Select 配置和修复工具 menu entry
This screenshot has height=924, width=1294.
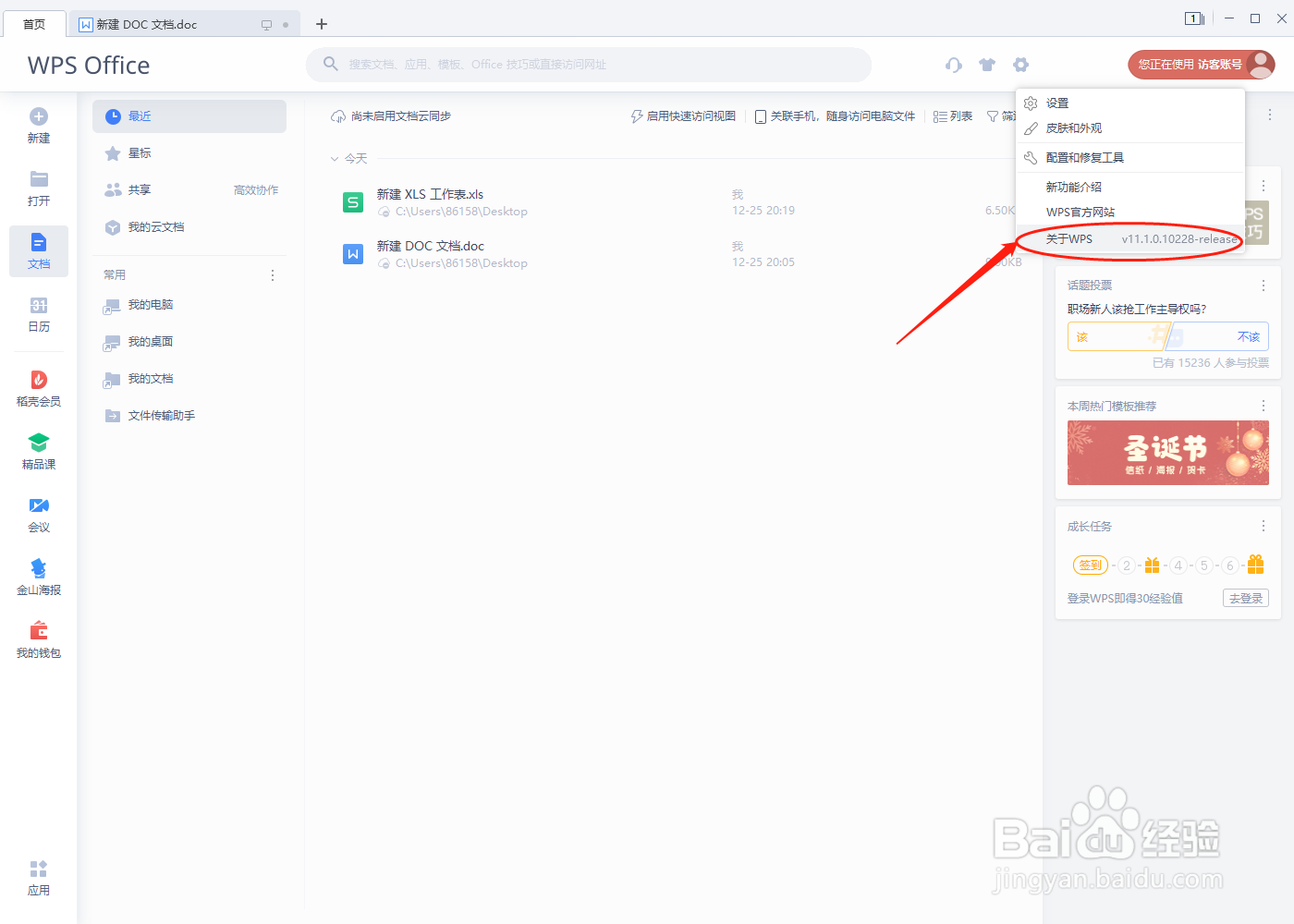(x=1130, y=158)
